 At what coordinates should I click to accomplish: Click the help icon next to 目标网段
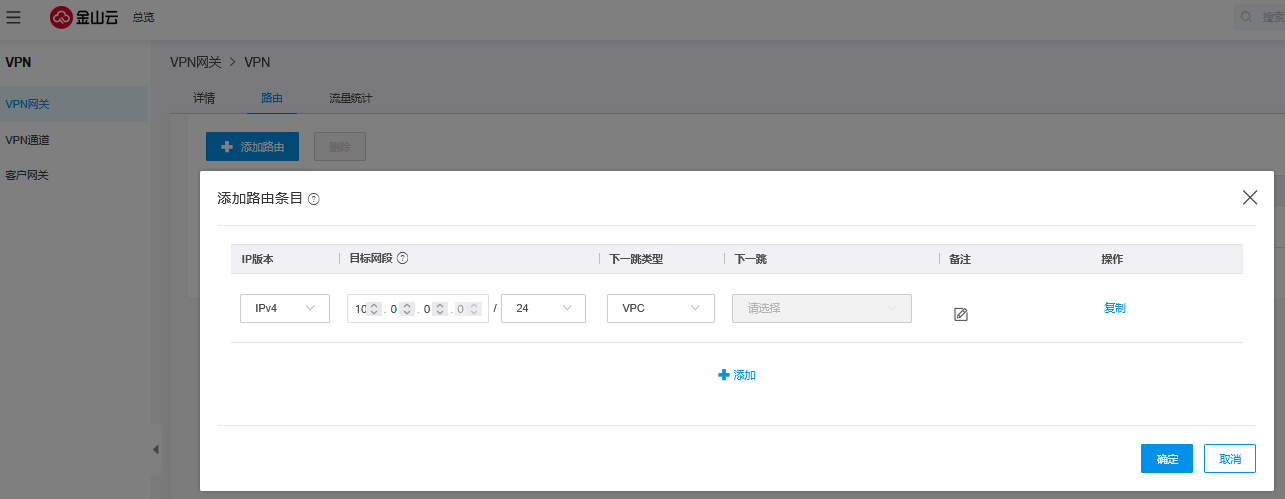403,258
